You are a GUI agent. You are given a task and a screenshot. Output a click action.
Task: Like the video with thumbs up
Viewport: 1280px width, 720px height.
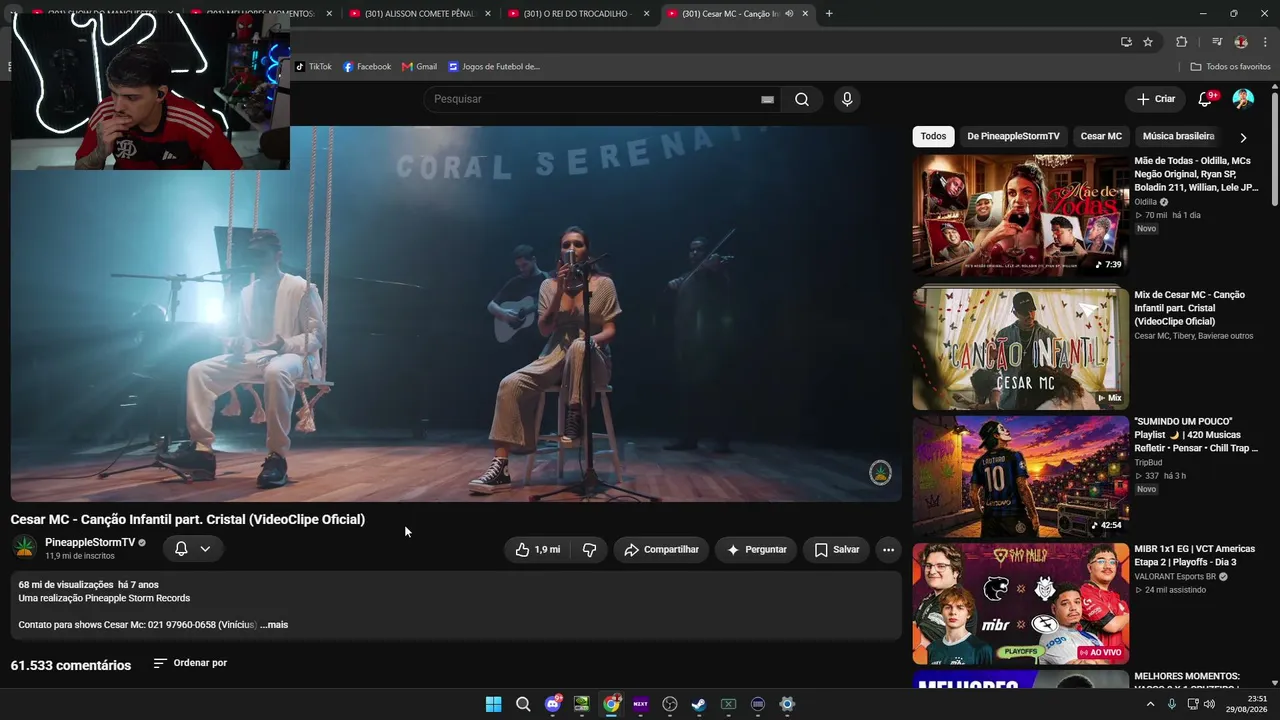coord(537,549)
